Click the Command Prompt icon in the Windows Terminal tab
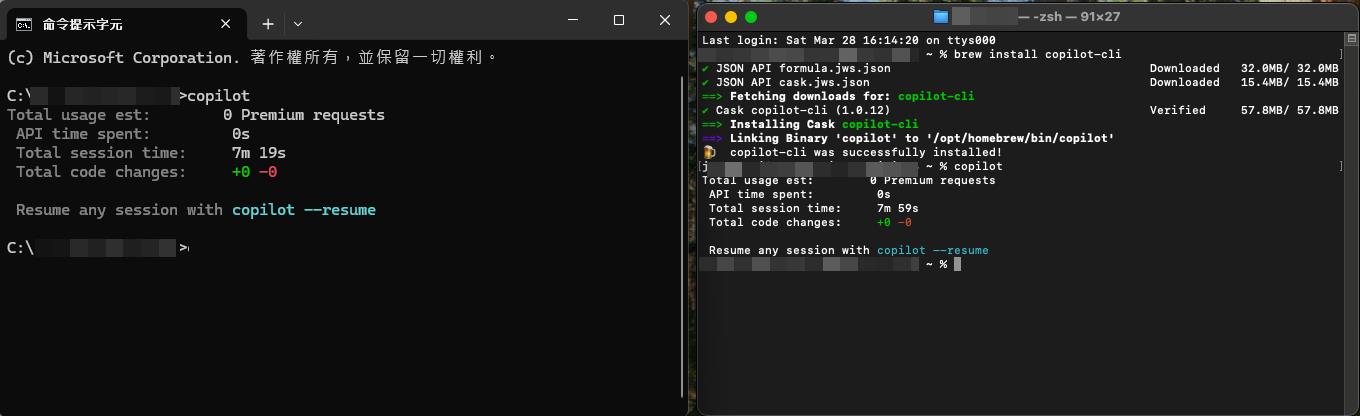 tap(24, 23)
